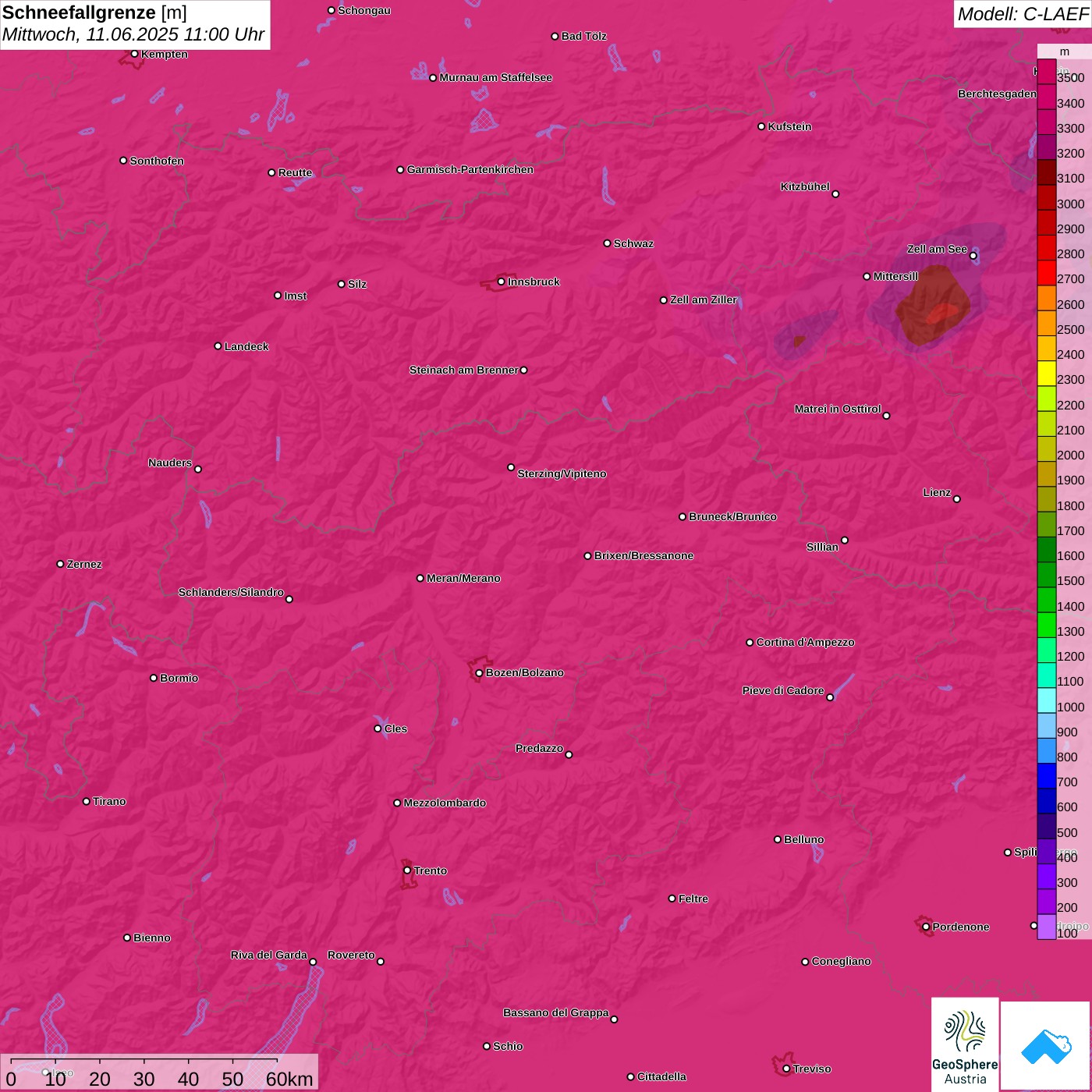Select the Garmisch-Partenkirchen marker dot

pyautogui.click(x=400, y=170)
